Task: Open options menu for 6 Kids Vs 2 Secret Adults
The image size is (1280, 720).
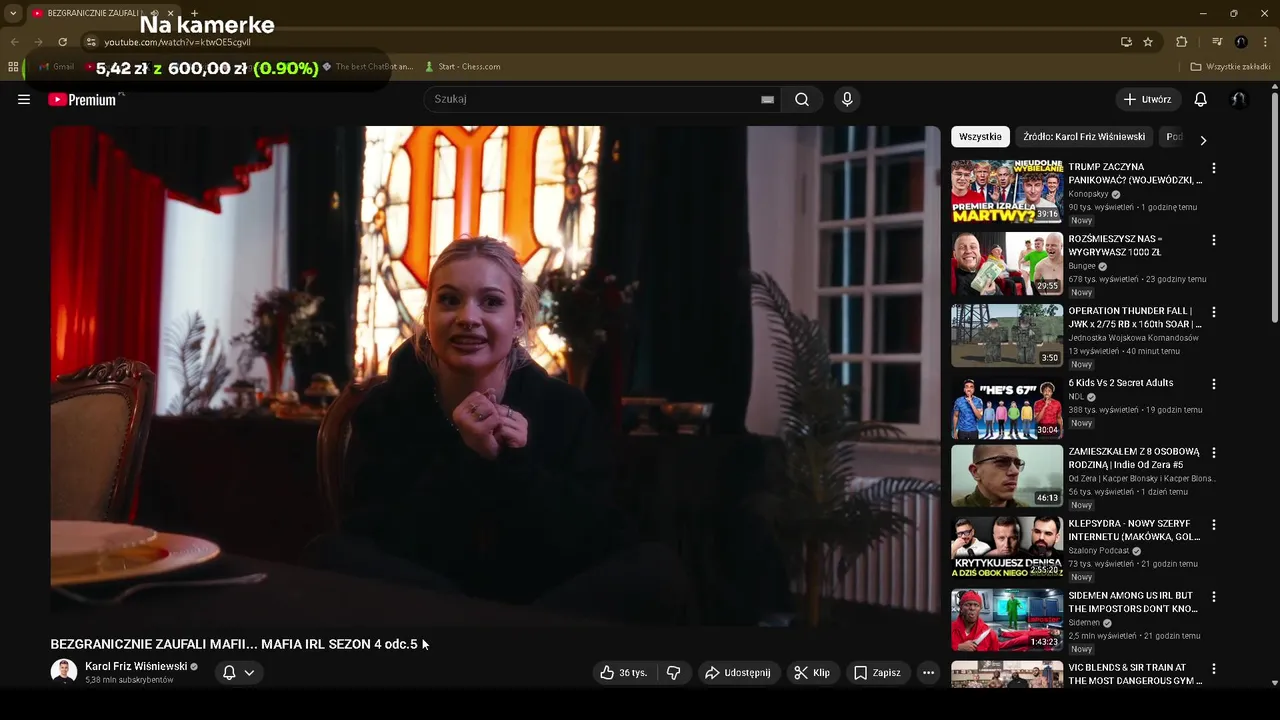Action: pyautogui.click(x=1214, y=384)
